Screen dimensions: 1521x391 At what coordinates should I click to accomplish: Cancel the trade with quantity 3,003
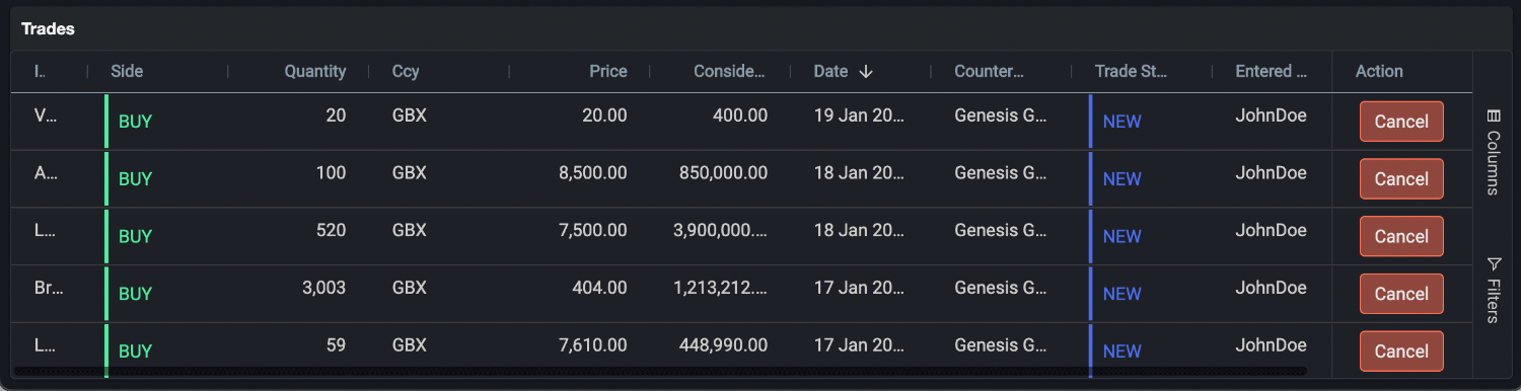1401,294
